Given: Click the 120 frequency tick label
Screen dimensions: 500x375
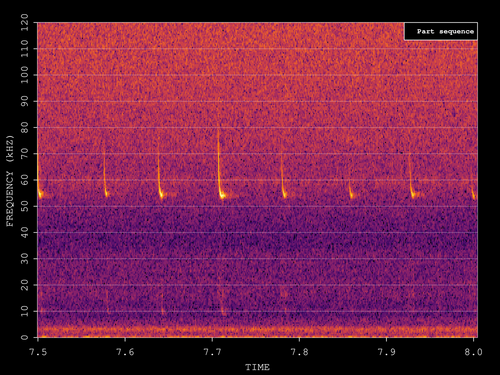Looking at the screenshot, I should point(25,22).
